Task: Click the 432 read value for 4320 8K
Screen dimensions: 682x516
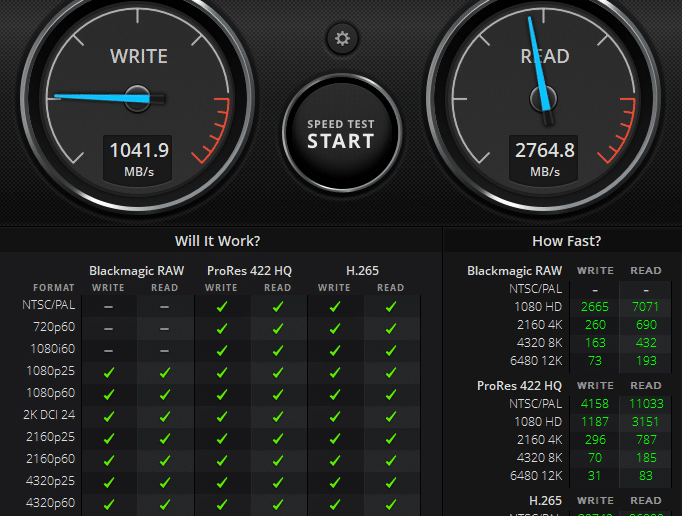Action: (x=646, y=342)
